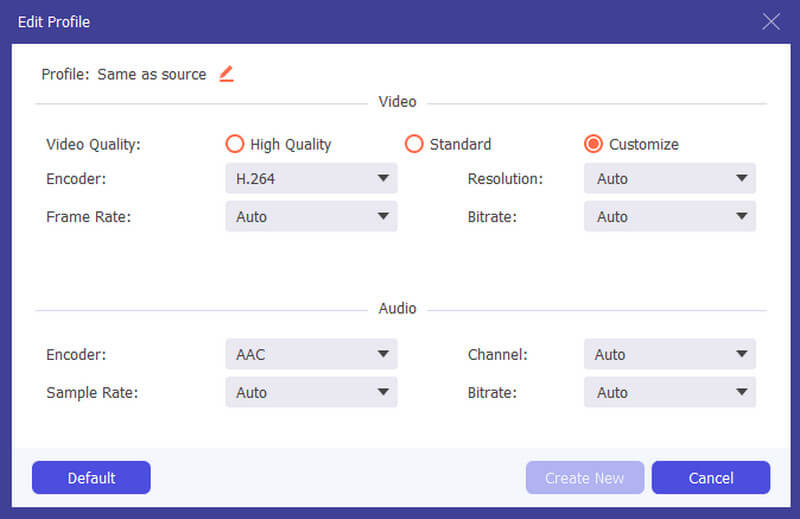Screen dimensions: 800x519
Task: Expand the audio Bitrate dropdown
Action: click(669, 392)
